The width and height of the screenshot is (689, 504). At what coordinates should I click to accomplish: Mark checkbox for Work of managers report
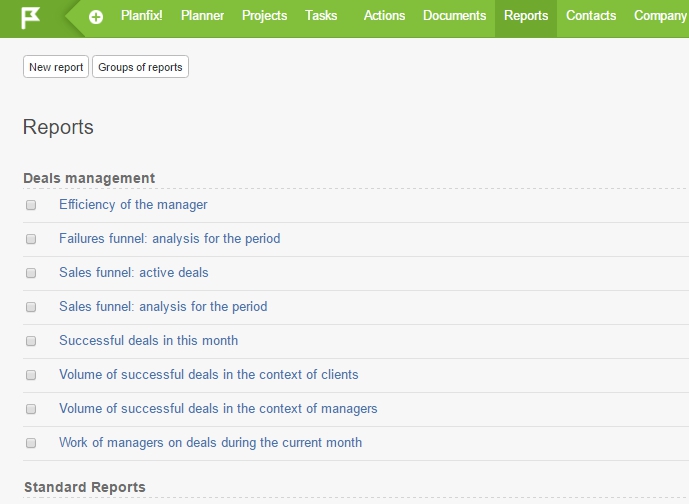pyautogui.click(x=31, y=443)
